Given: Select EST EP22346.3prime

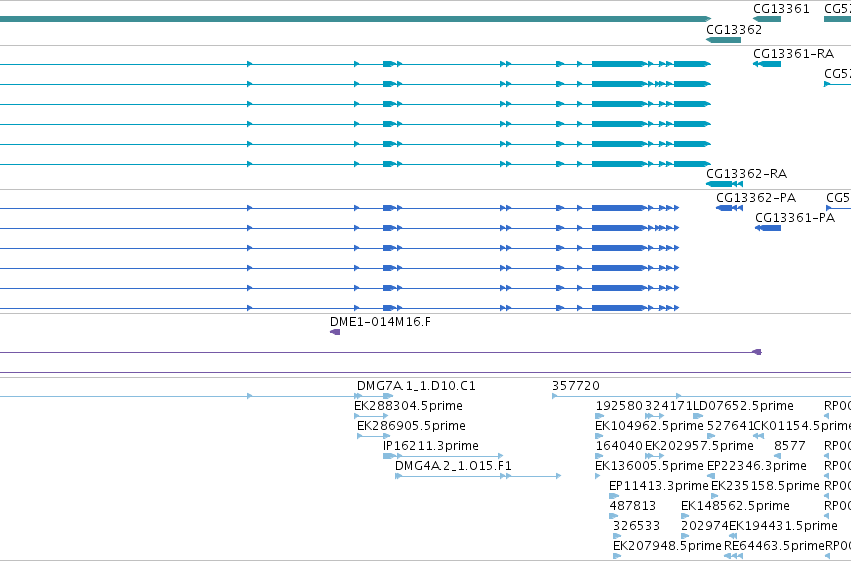Looking at the screenshot, I should coord(757,466).
